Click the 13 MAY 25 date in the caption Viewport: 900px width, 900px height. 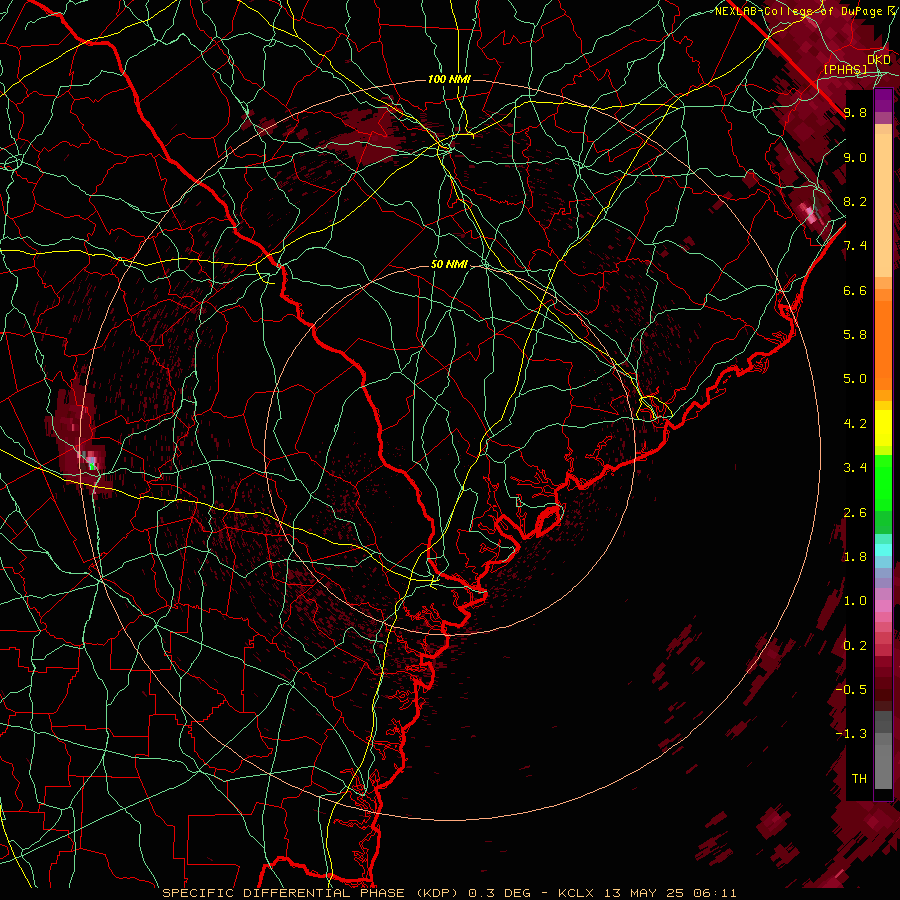(x=644, y=893)
